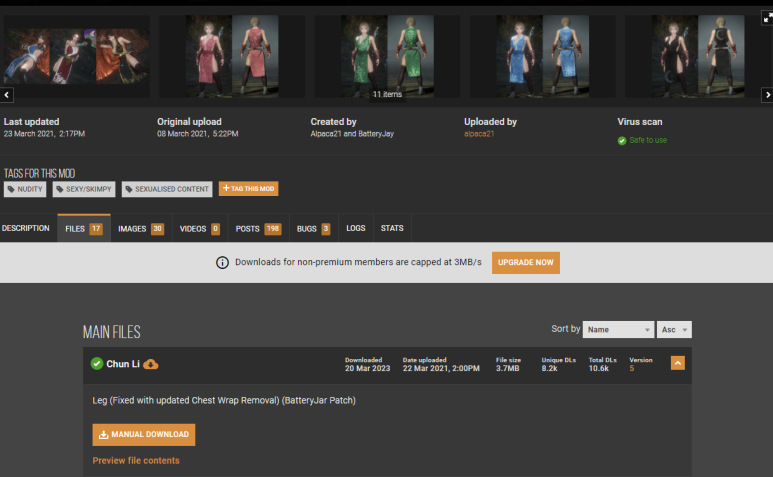Click the Created by Alpaca21 and BatteryJay text

(352, 134)
